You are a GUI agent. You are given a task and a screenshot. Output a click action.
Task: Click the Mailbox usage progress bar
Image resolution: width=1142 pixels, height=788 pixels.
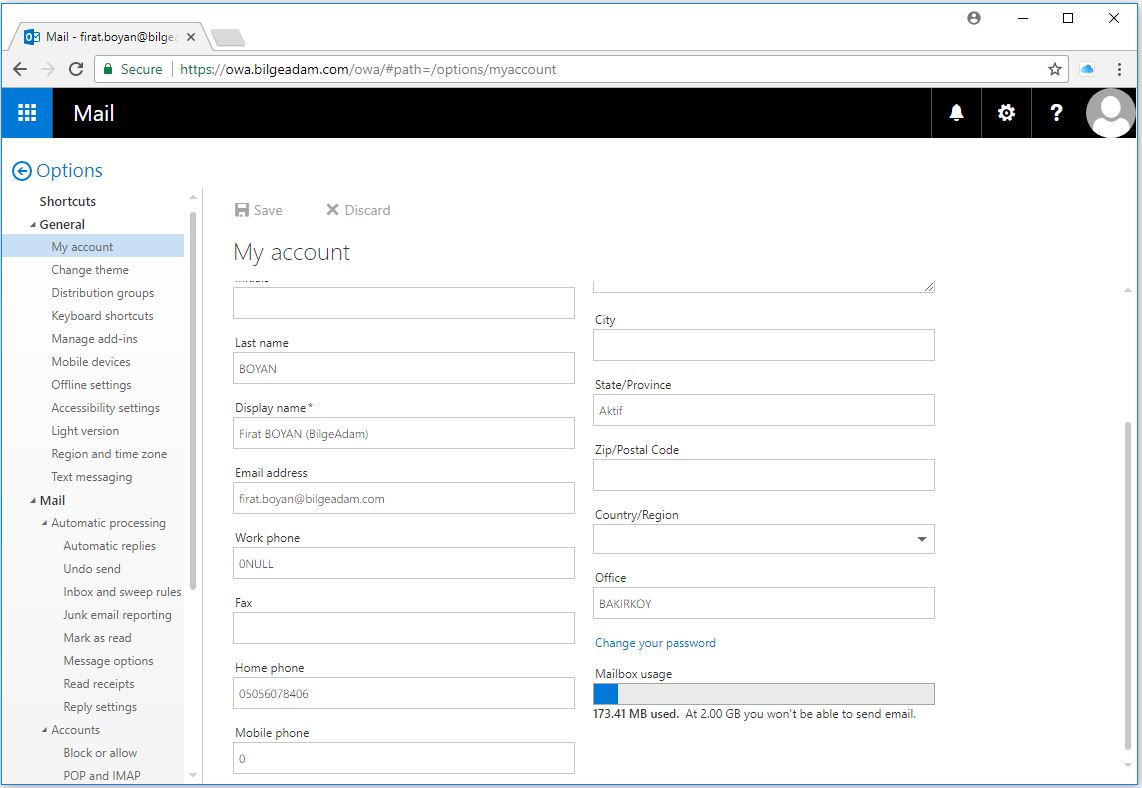point(763,694)
